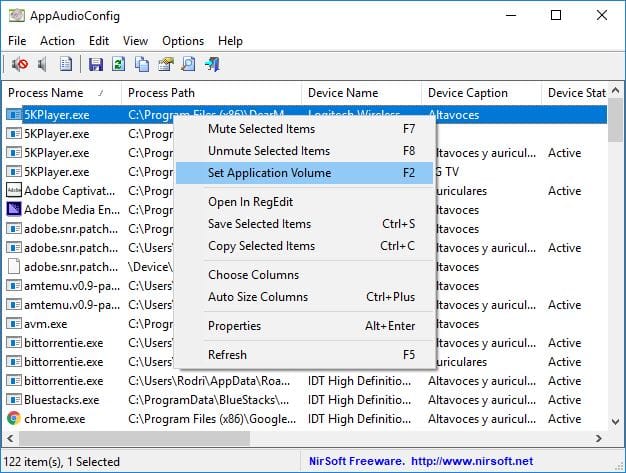Click horizontal scrollbar right arrow

[x=598, y=438]
